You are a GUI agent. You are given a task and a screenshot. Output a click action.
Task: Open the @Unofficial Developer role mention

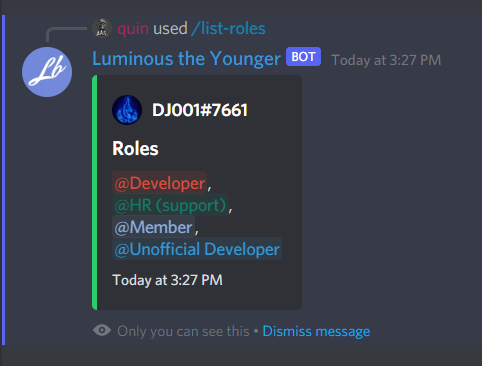point(197,249)
